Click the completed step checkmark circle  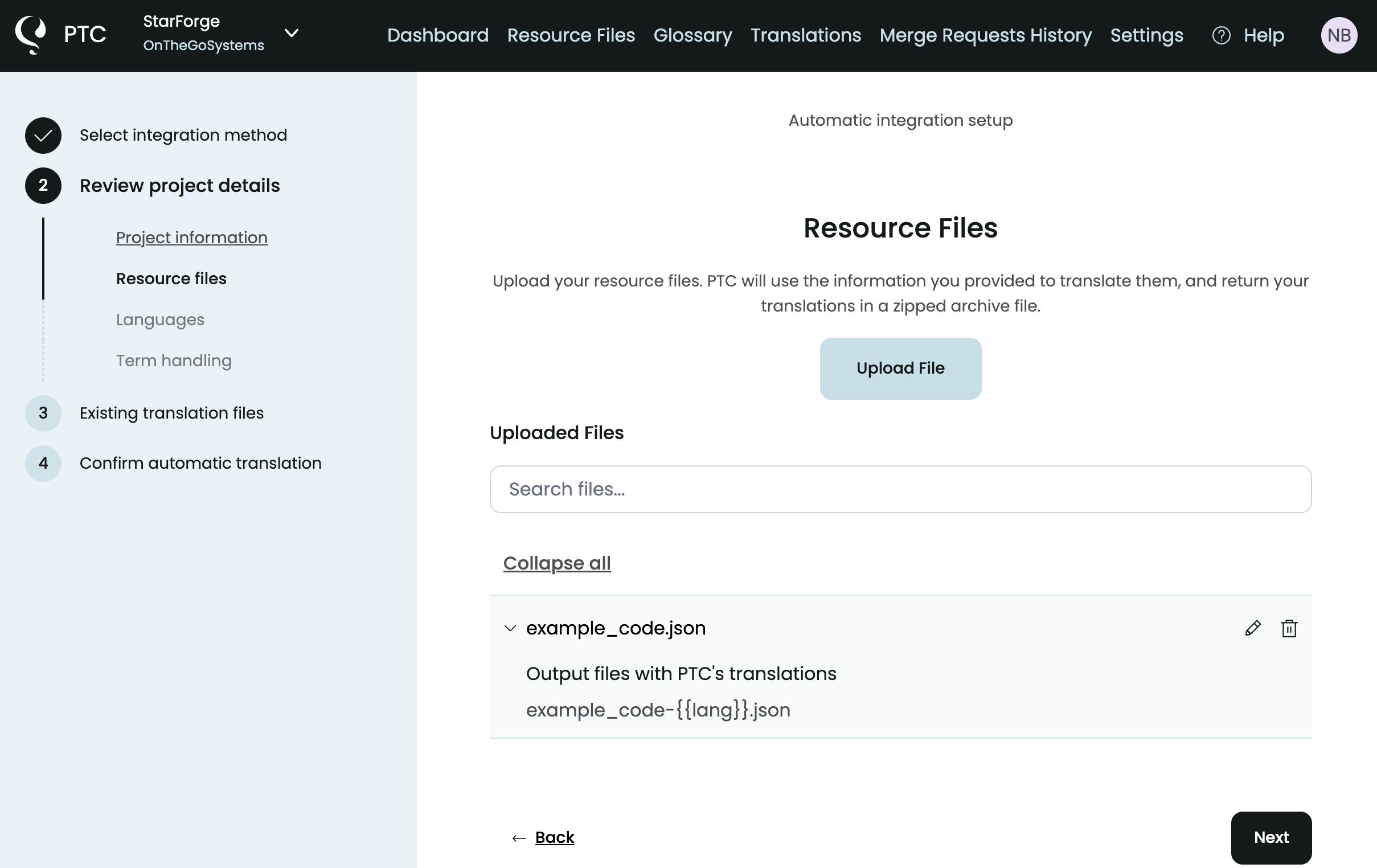(x=43, y=136)
